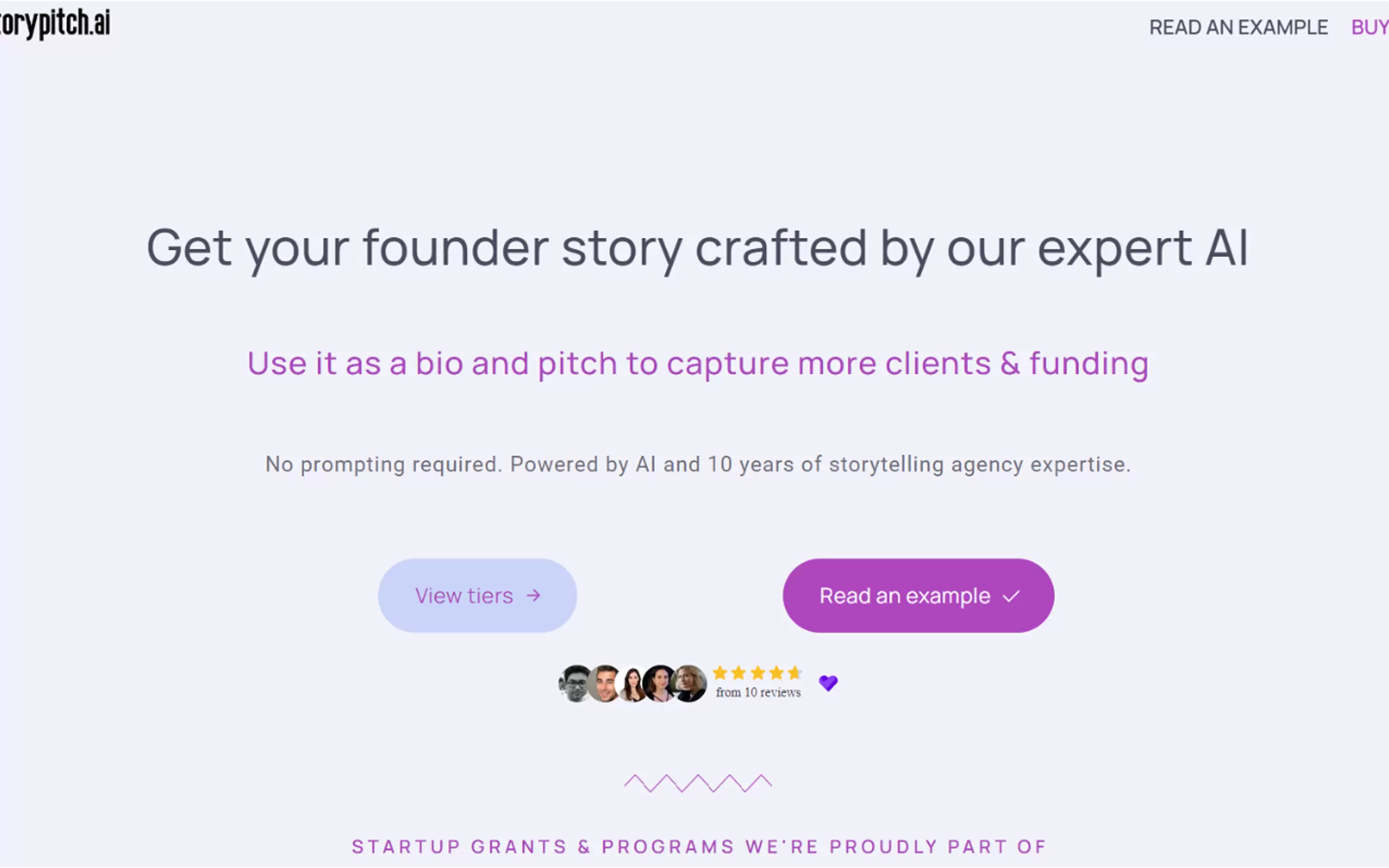Screen dimensions: 1389x868
Task: Click the first golden star in the rating
Action: [x=721, y=673]
